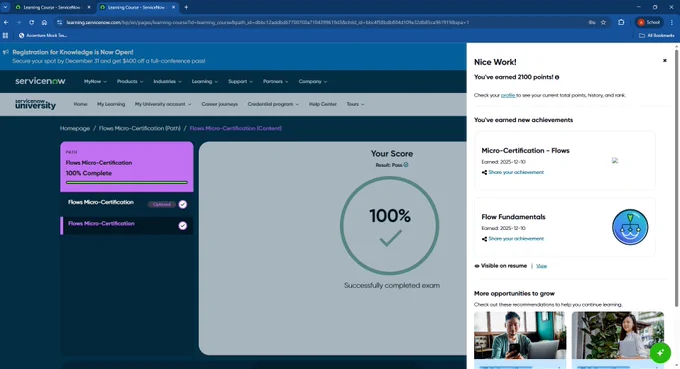Click the ServiceNow University logo

(35, 104)
